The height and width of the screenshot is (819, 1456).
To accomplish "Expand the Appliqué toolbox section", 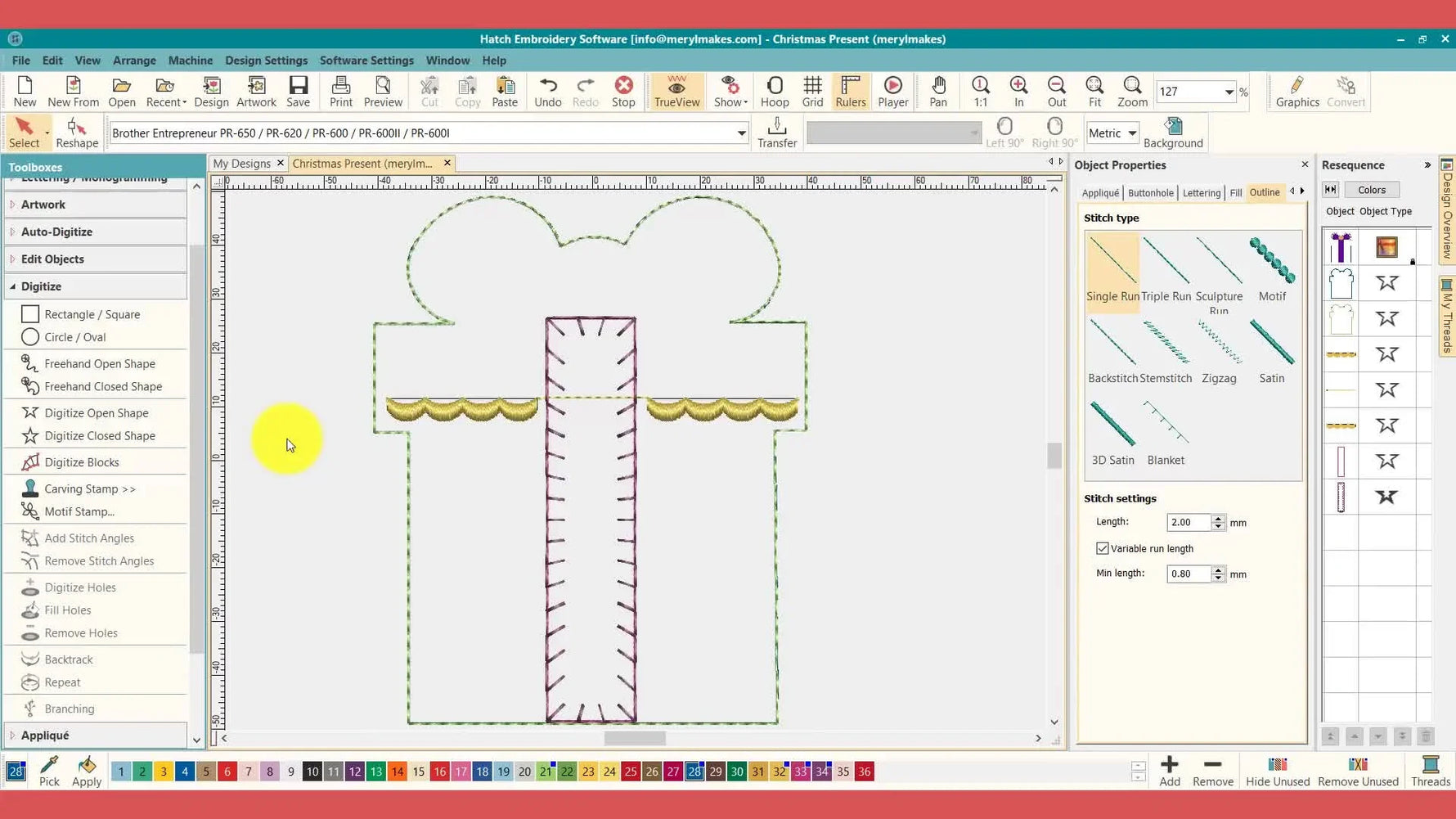I will (x=45, y=735).
